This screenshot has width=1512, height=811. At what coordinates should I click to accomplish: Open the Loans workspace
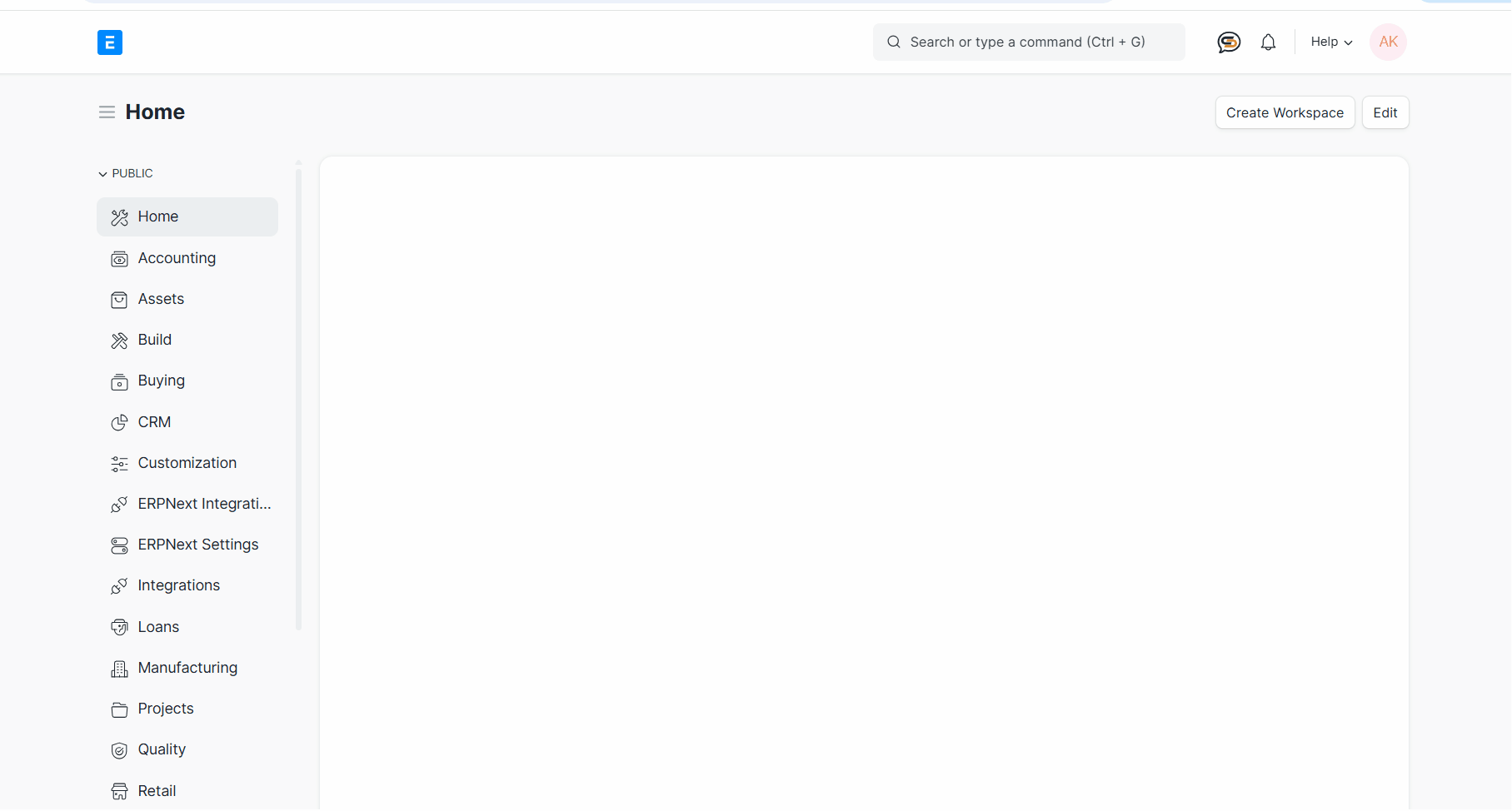[x=158, y=627]
